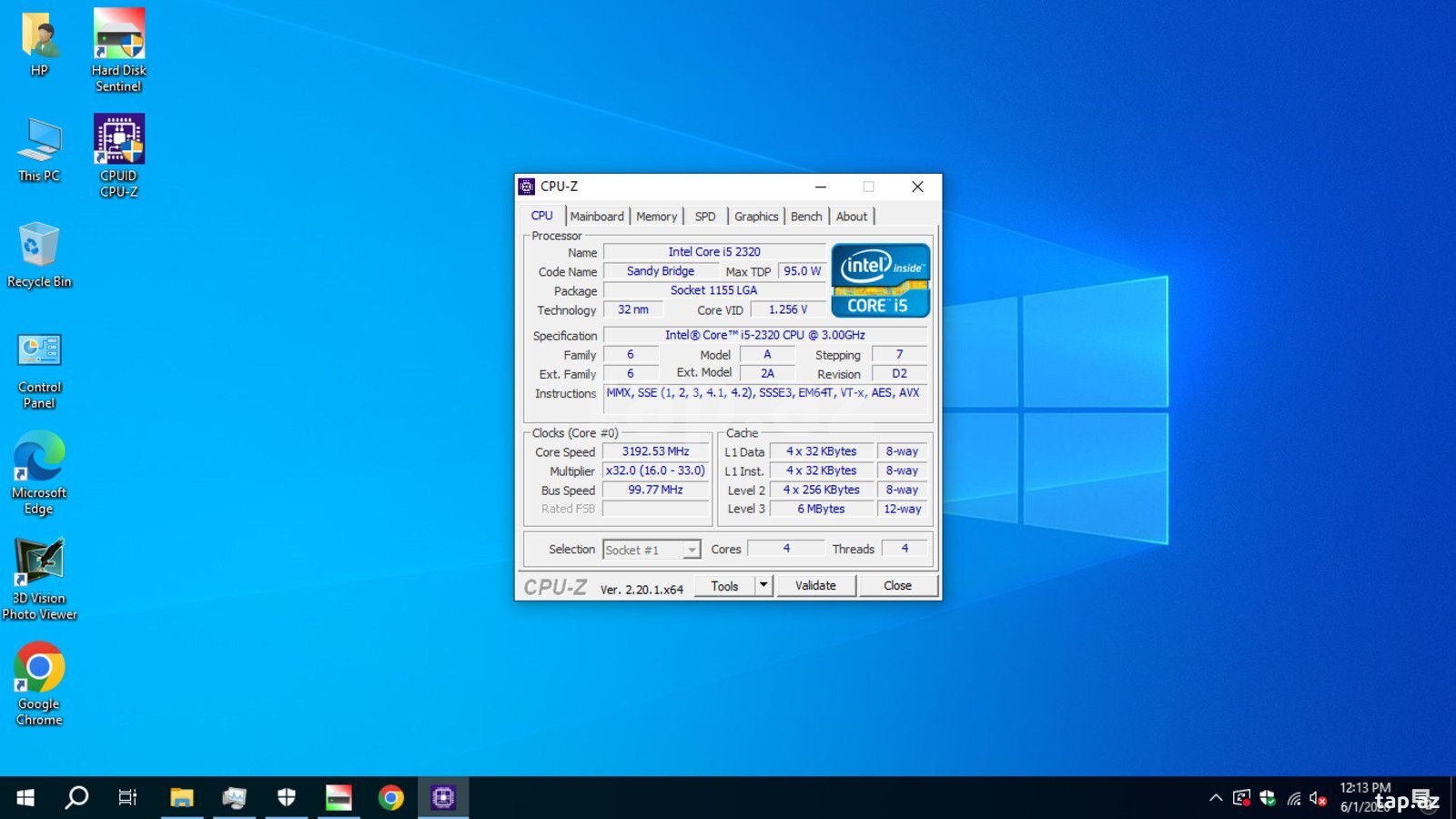Click the muted volume tray icon
The image size is (1456, 819).
1318,799
